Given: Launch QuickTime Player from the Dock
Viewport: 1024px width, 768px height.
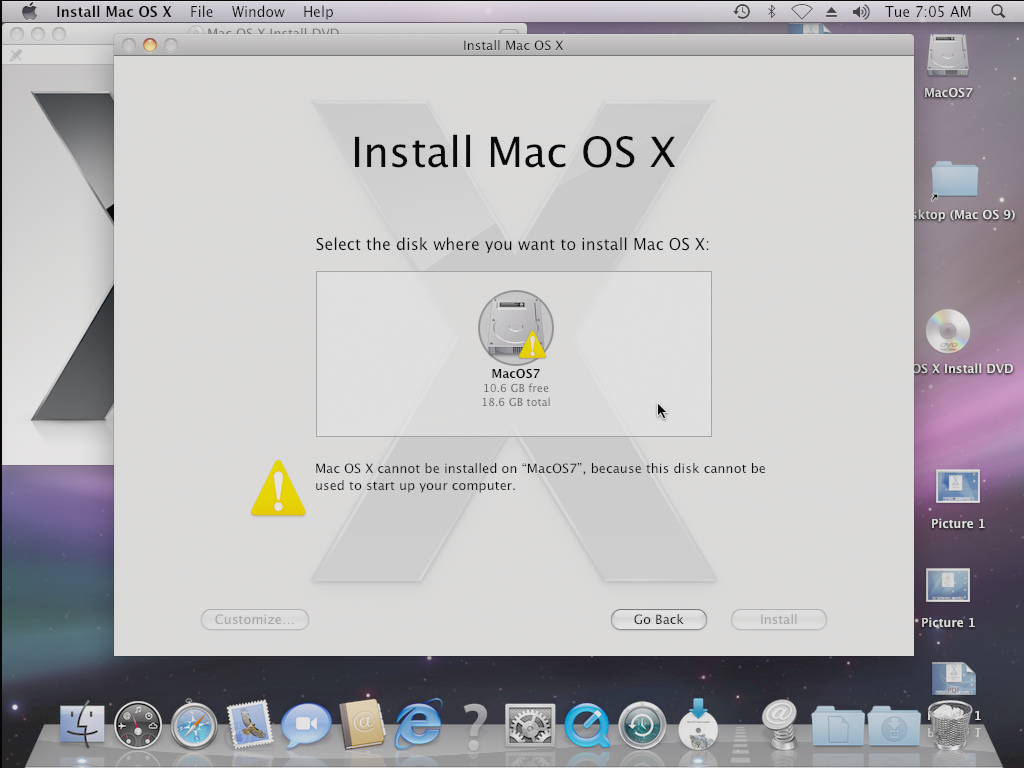Looking at the screenshot, I should (x=586, y=725).
